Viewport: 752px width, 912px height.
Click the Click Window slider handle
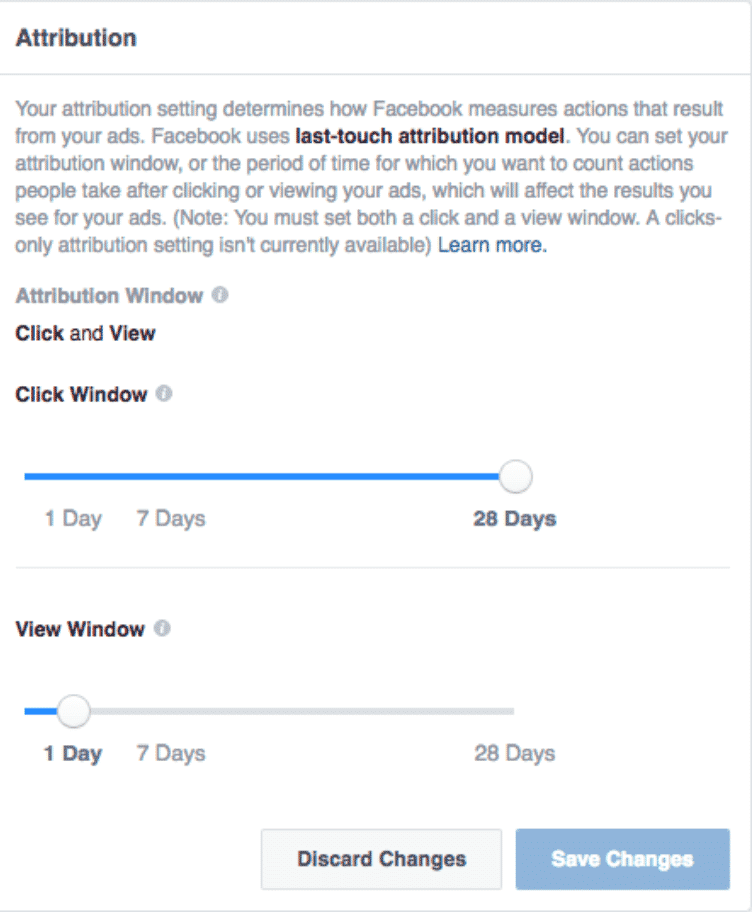[x=515, y=476]
